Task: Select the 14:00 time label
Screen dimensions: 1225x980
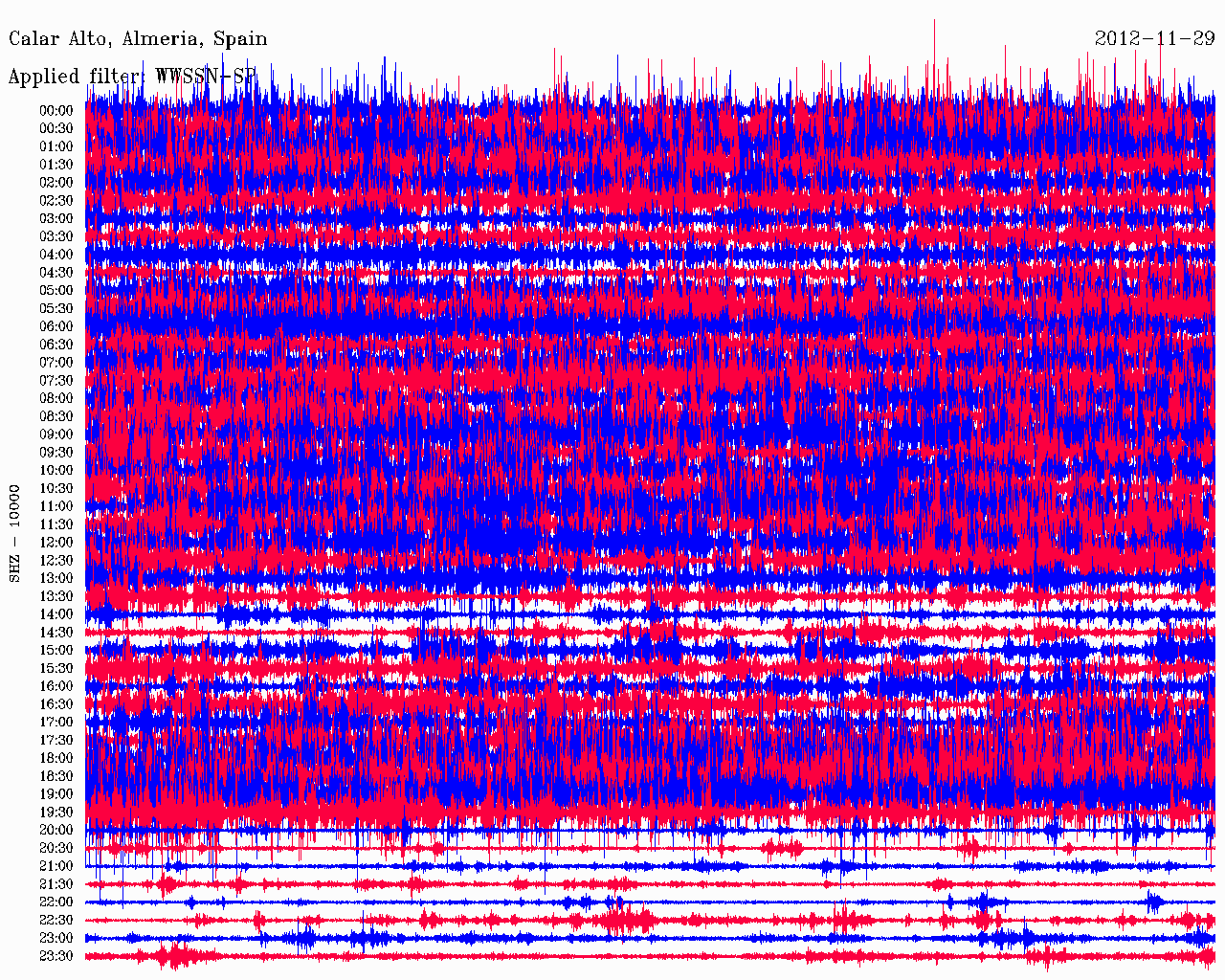Action: click(x=56, y=614)
